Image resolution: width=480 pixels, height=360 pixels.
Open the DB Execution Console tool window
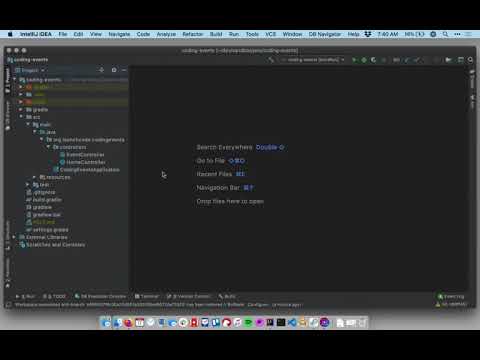click(x=100, y=296)
